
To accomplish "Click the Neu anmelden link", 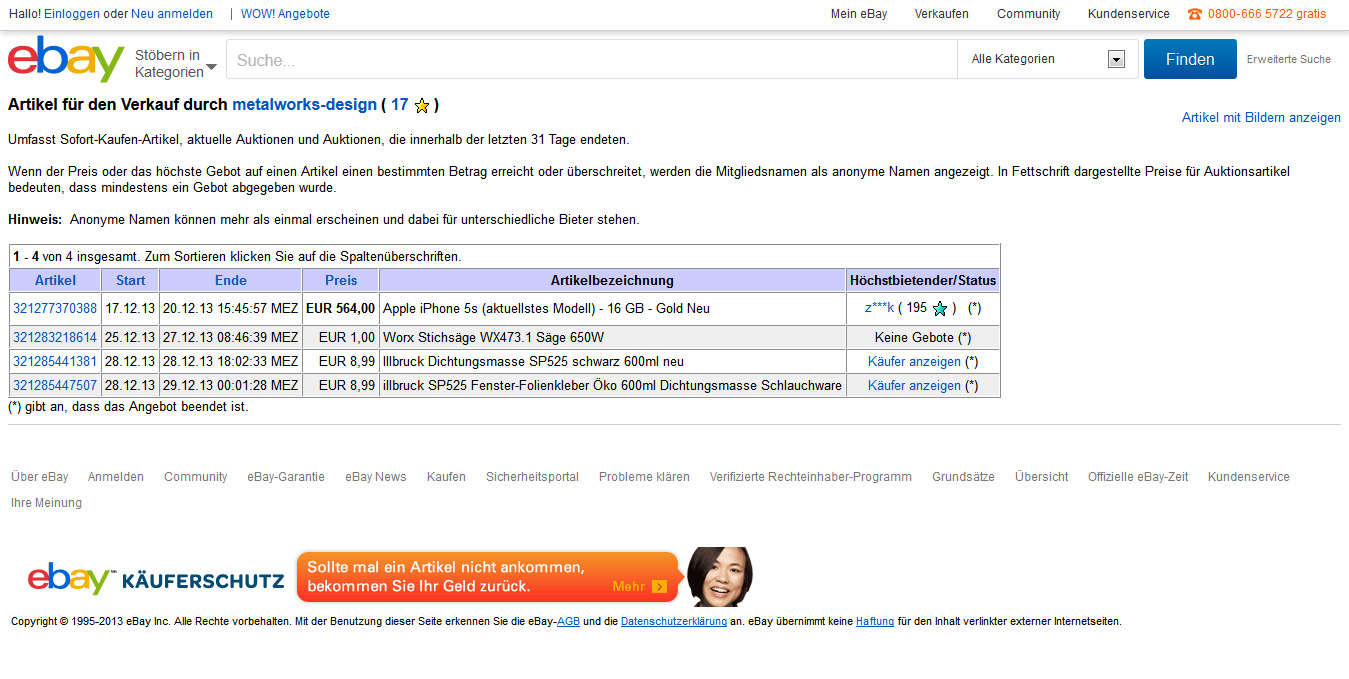I will click(172, 14).
